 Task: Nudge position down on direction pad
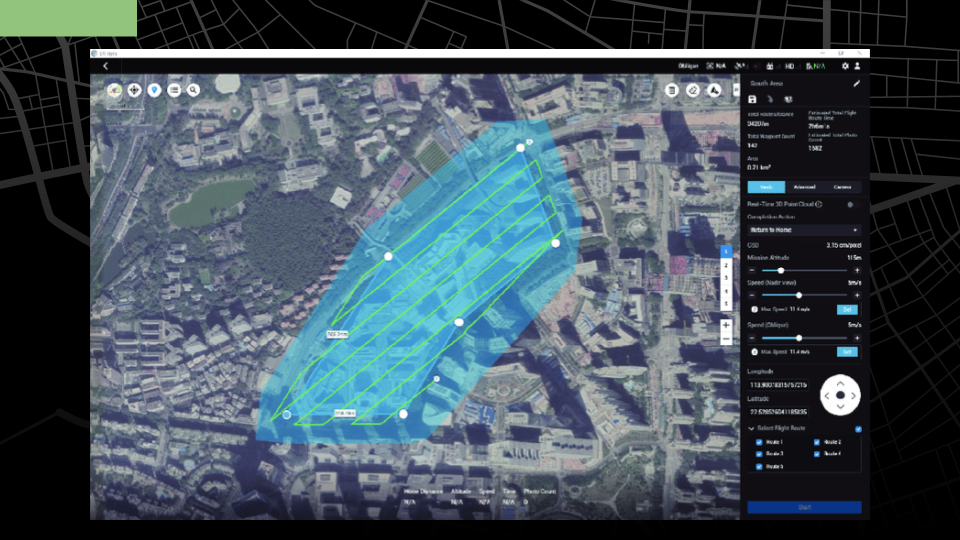(x=840, y=407)
